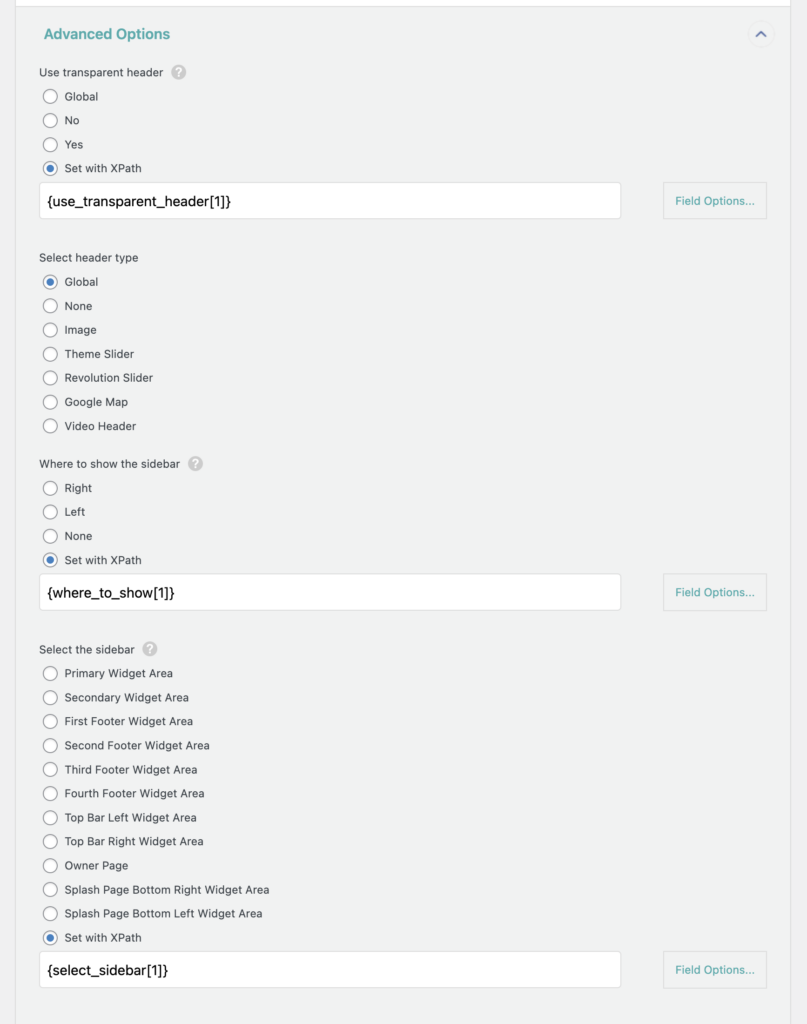Image resolution: width=807 pixels, height=1024 pixels.
Task: Select 'Owner Page' as sidebar
Action: (50, 865)
